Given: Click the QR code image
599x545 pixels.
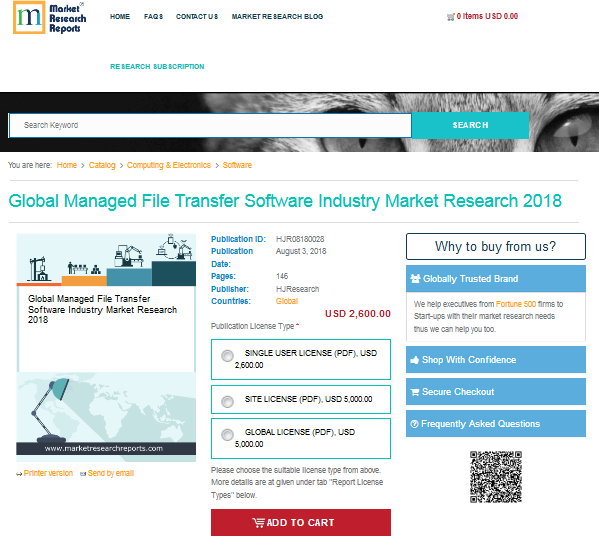Looking at the screenshot, I should 495,477.
